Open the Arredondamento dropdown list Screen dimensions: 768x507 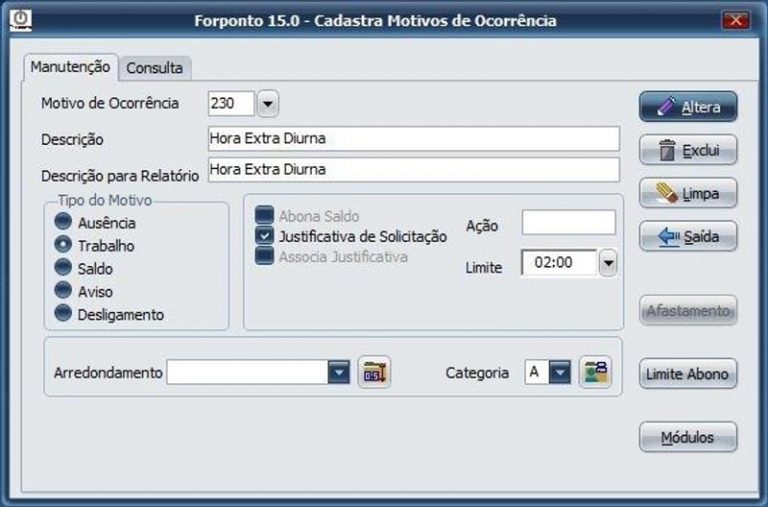pyautogui.click(x=340, y=373)
